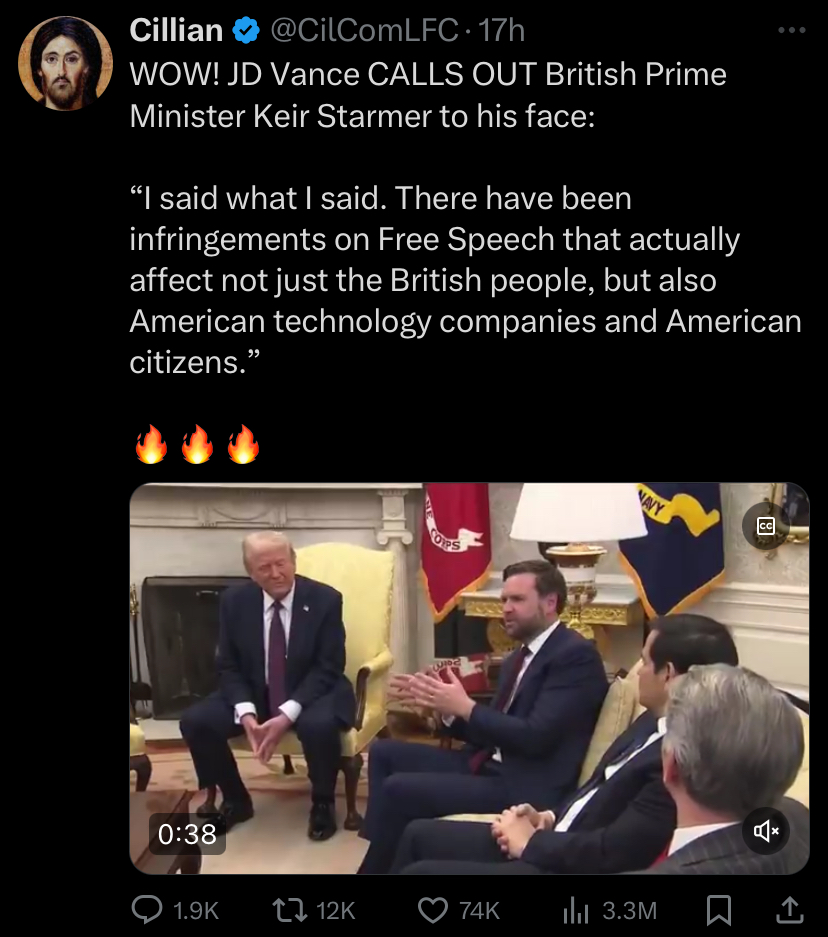Bookmark this post

[719, 910]
